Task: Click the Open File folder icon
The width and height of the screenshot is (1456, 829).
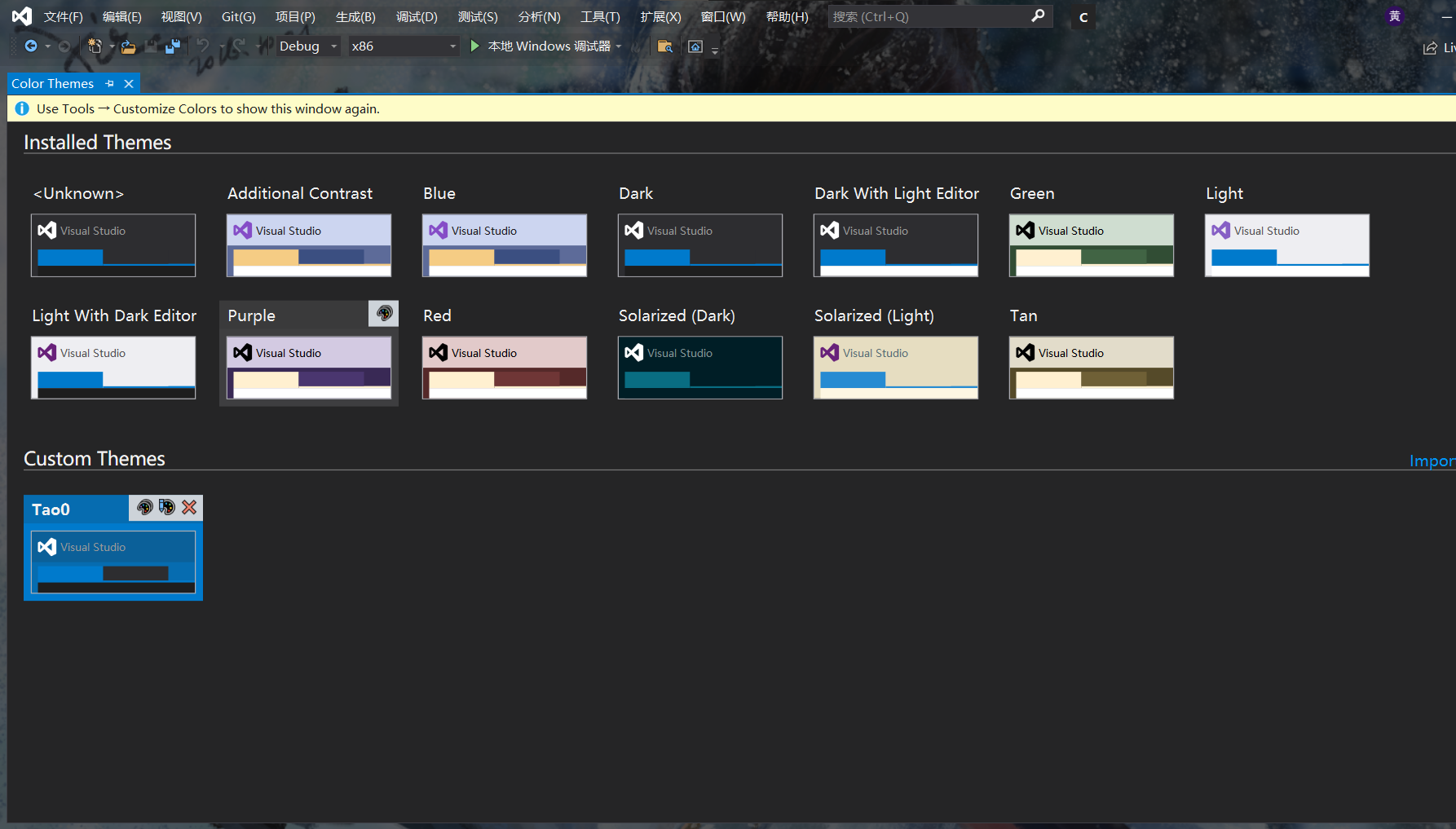Action: (128, 46)
